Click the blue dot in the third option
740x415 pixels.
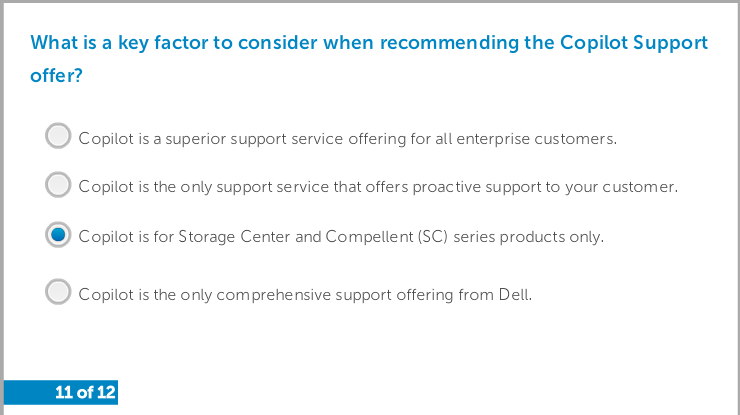58,235
